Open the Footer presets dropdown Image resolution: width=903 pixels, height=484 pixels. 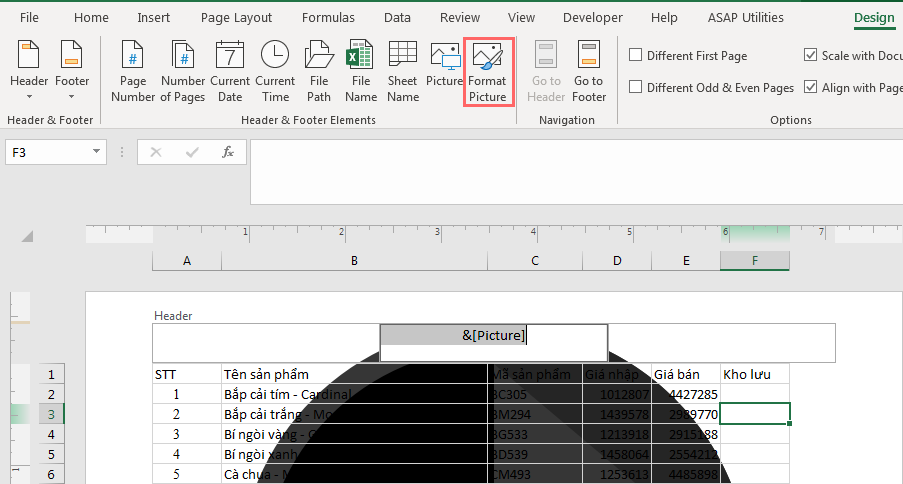(x=72, y=71)
